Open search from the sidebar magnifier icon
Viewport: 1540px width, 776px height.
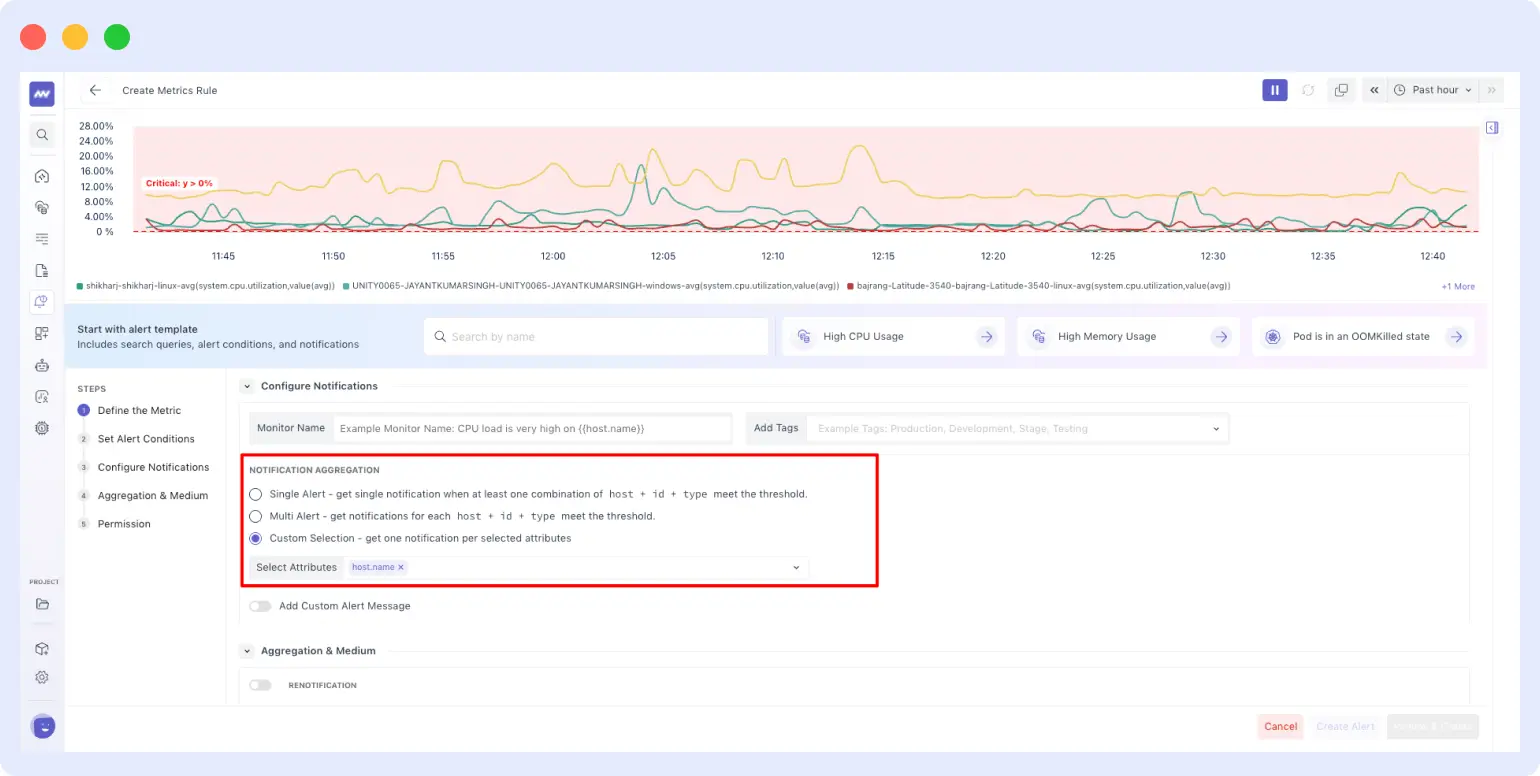42,134
